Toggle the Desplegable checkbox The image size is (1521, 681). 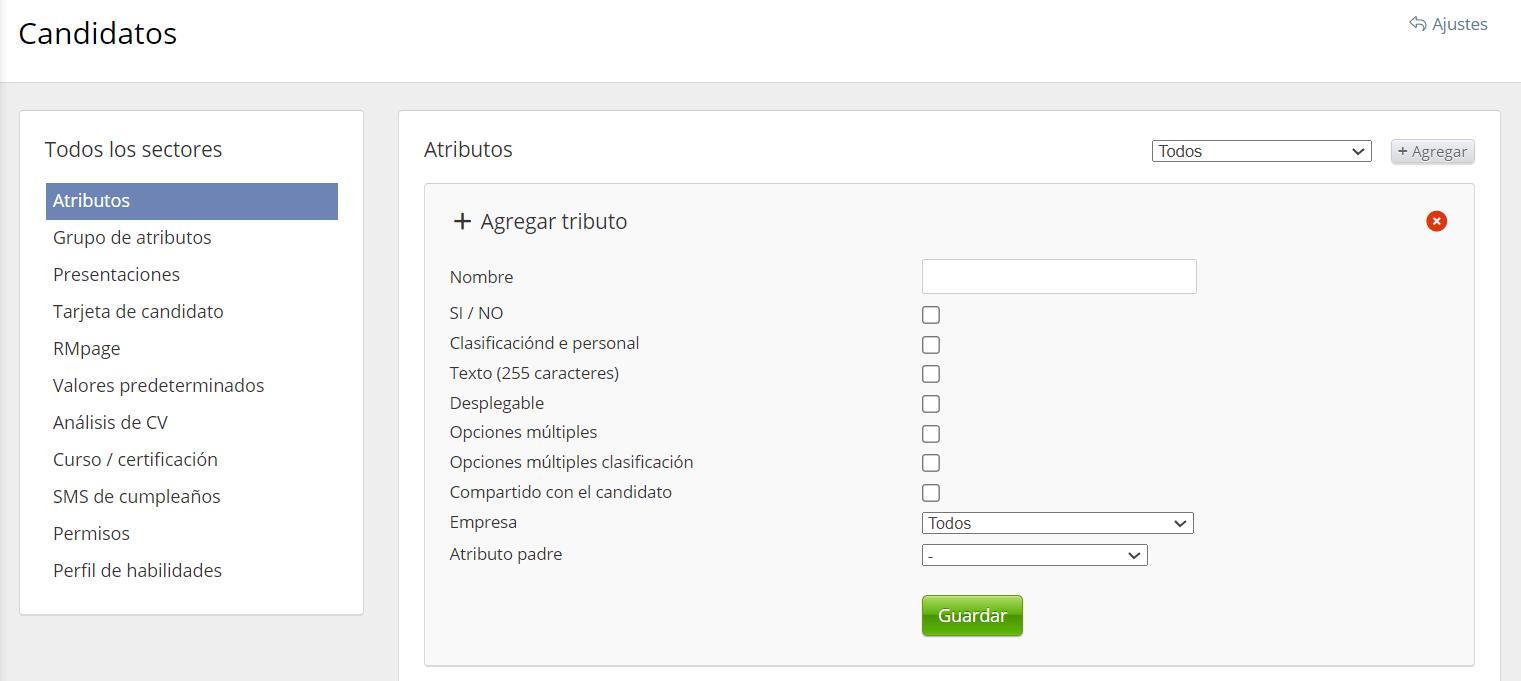(931, 404)
